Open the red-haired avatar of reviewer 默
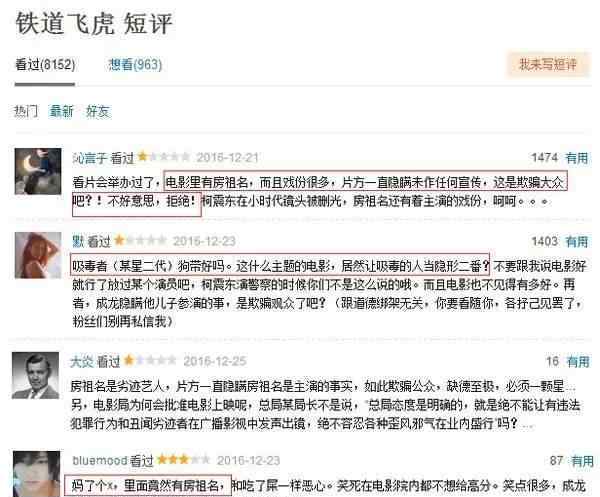 pos(38,255)
